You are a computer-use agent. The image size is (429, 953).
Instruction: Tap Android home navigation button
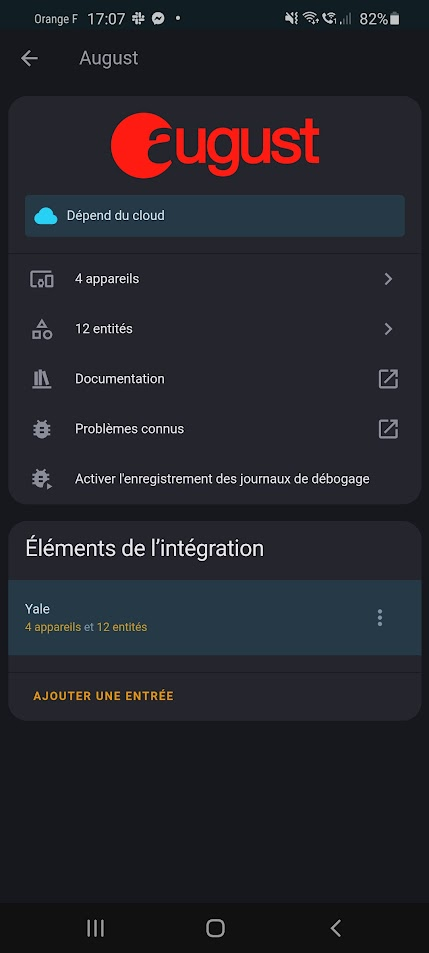(215, 928)
